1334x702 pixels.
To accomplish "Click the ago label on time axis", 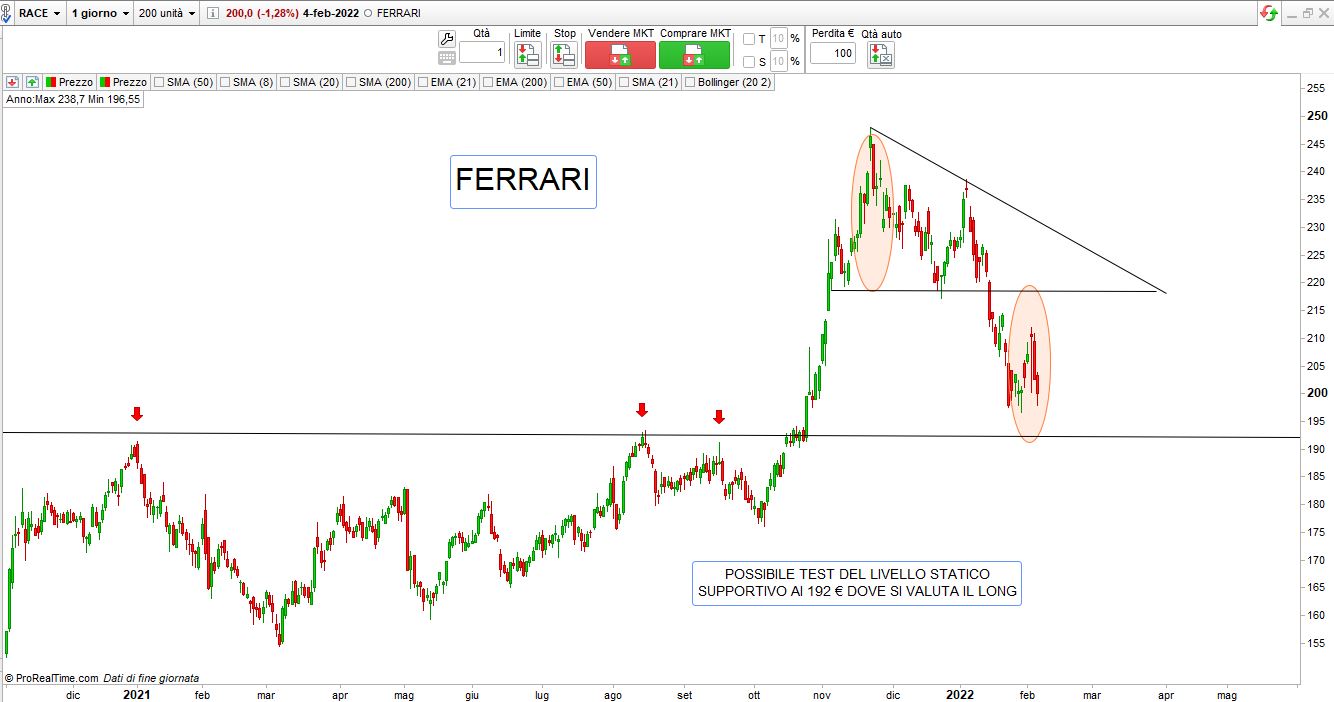I will [613, 694].
